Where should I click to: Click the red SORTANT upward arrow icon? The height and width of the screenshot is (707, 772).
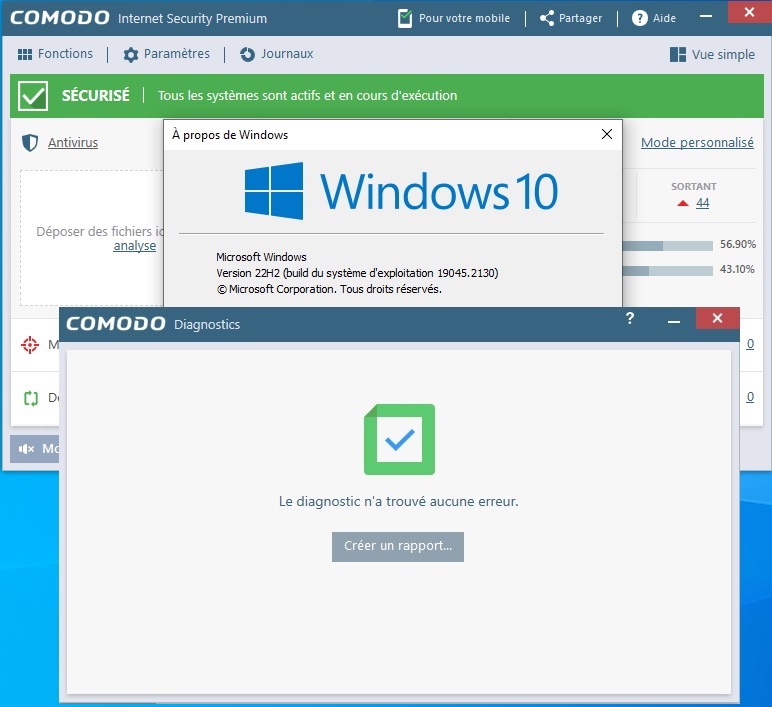click(682, 203)
